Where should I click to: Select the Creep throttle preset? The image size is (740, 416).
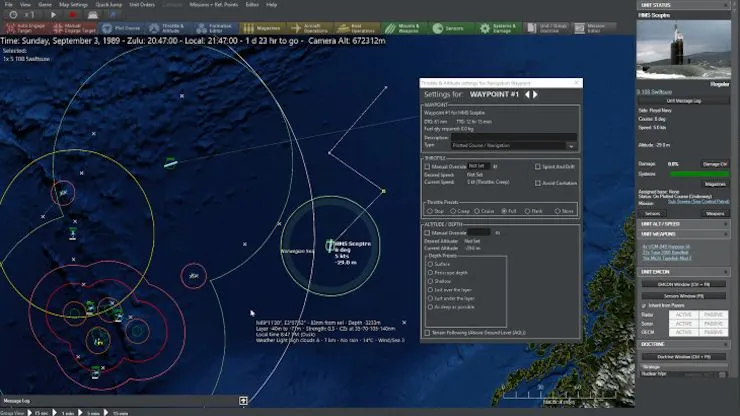pyautogui.click(x=453, y=211)
